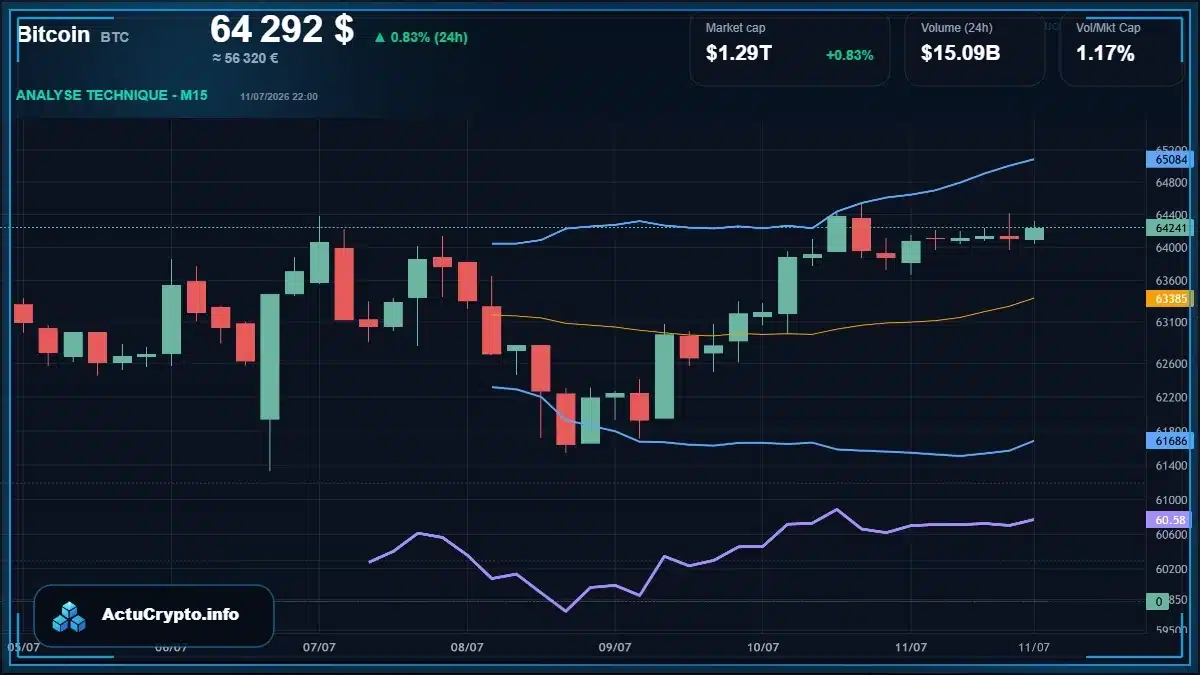Click the 07/07 date axis label

coord(318,647)
